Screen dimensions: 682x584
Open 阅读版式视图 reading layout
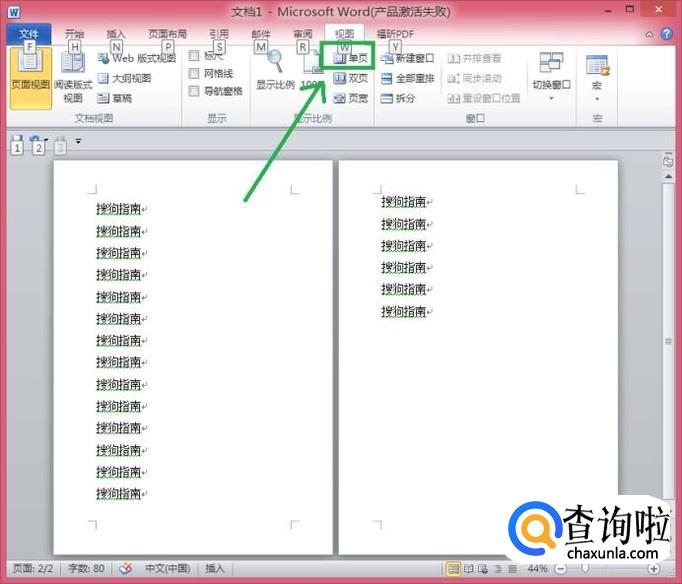click(73, 78)
